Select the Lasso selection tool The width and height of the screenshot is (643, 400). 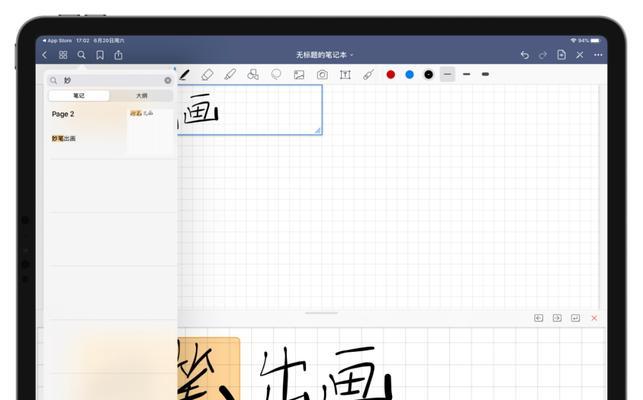(x=276, y=74)
